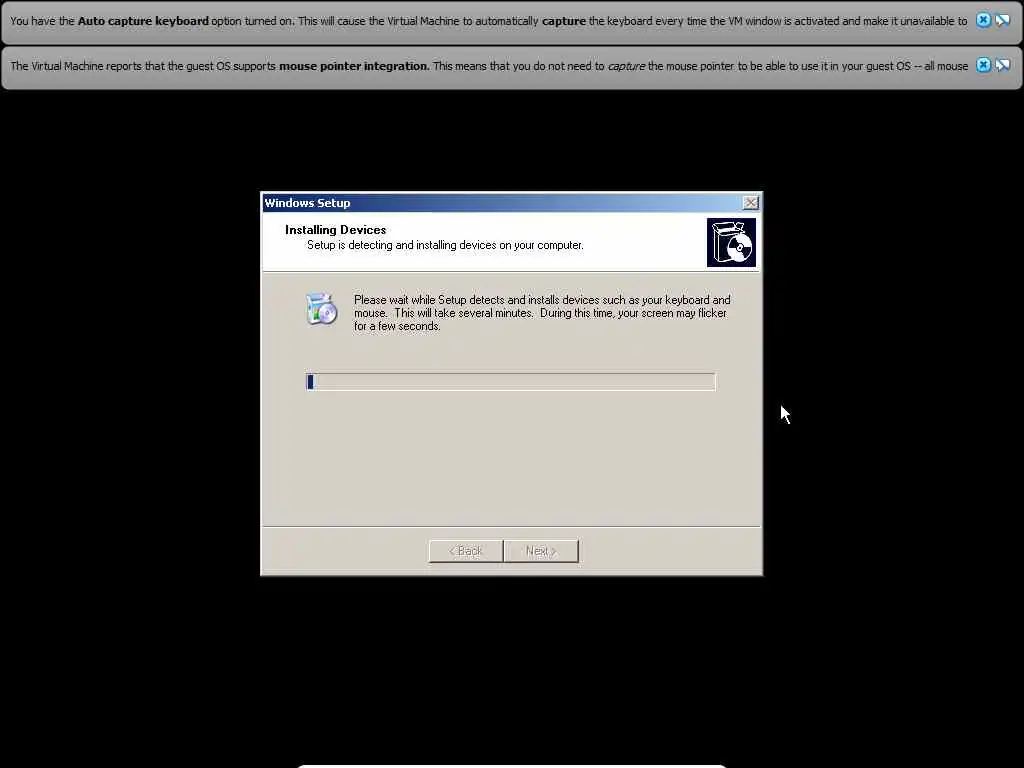The width and height of the screenshot is (1024, 768).
Task: Click the small setup CD icon beside instructions
Action: click(x=321, y=309)
